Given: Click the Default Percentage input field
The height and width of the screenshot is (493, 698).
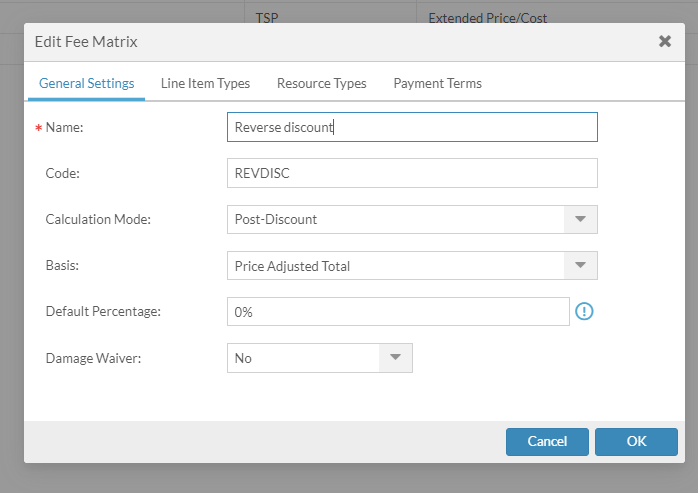Looking at the screenshot, I should pyautogui.click(x=398, y=311).
